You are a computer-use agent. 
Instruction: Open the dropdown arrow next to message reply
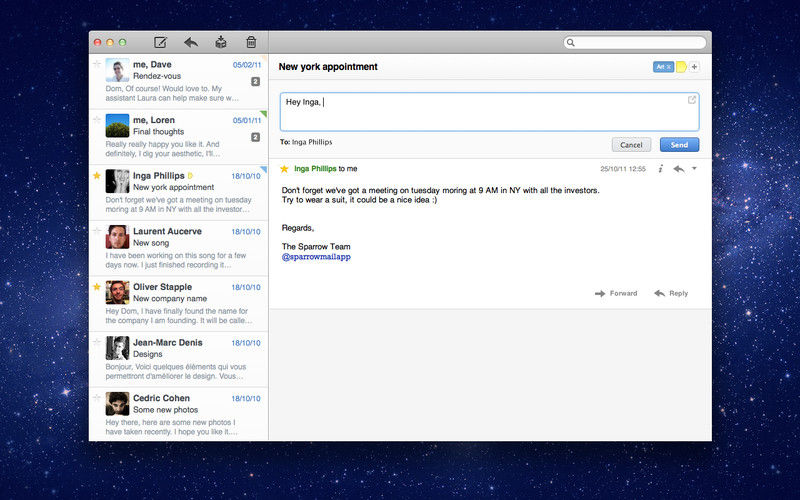point(694,168)
